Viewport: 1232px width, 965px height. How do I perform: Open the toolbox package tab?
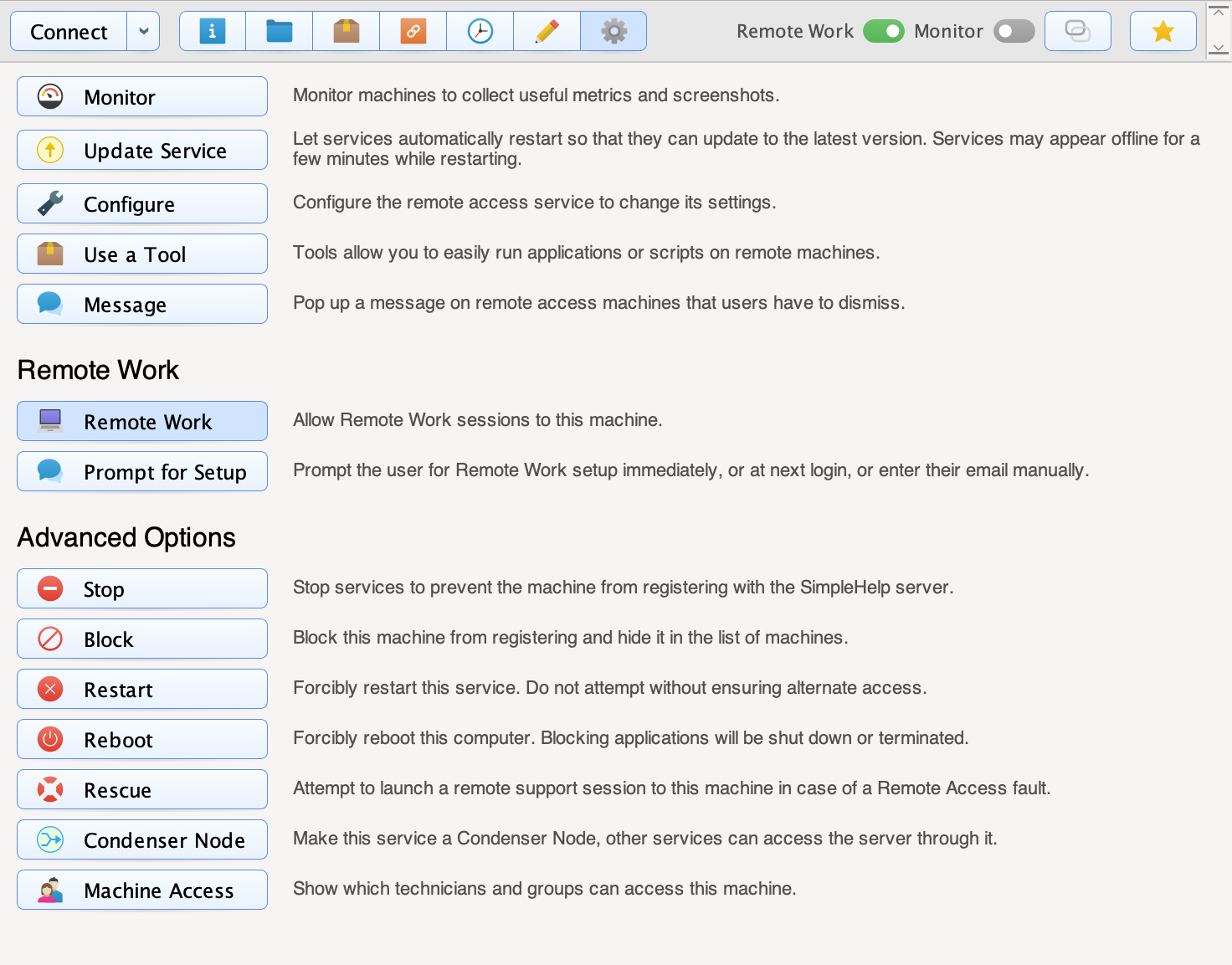pyautogui.click(x=346, y=31)
